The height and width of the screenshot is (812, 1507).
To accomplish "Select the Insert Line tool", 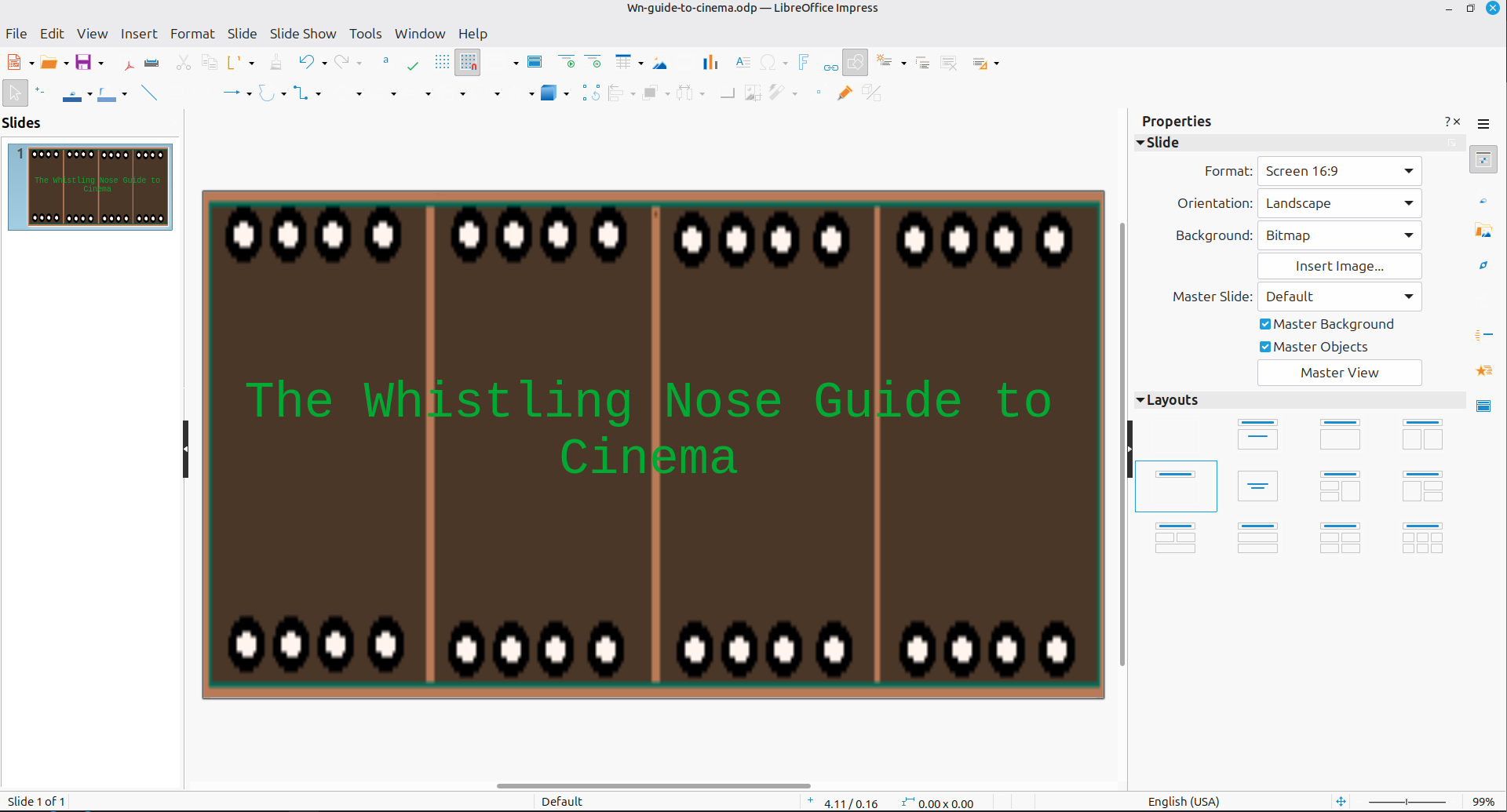I will tap(149, 93).
